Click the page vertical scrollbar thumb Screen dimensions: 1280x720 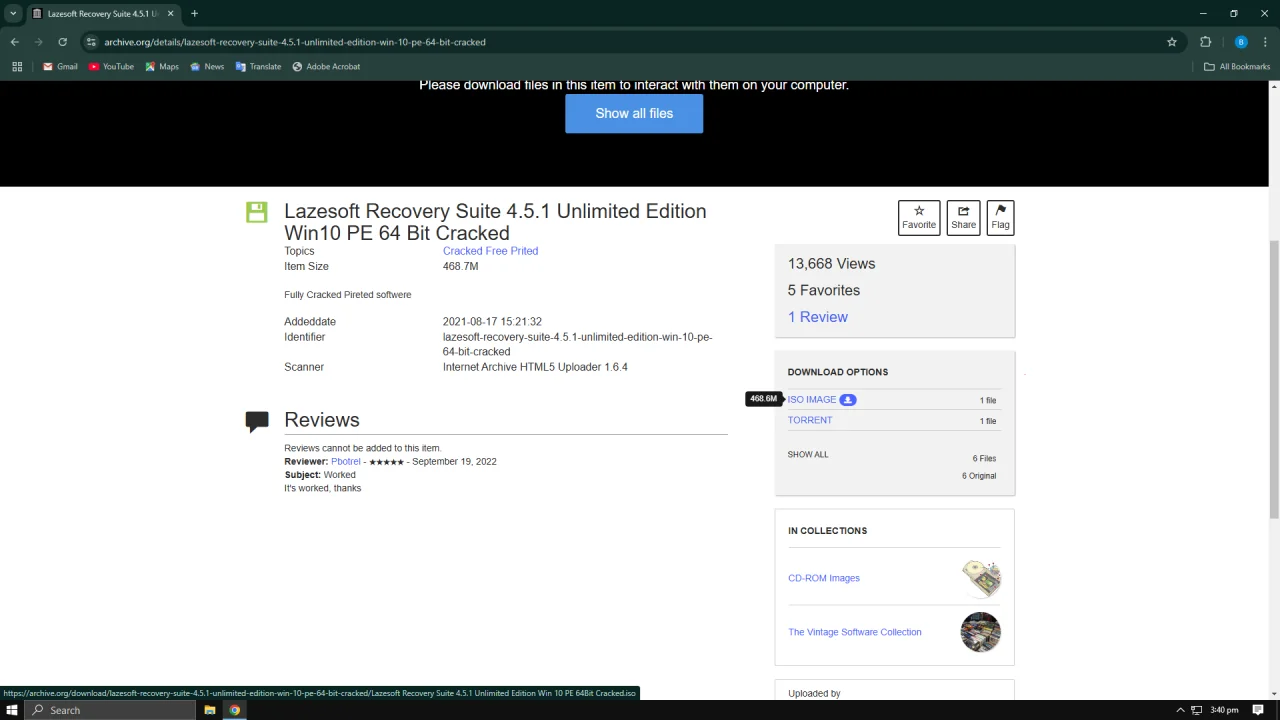click(1274, 380)
